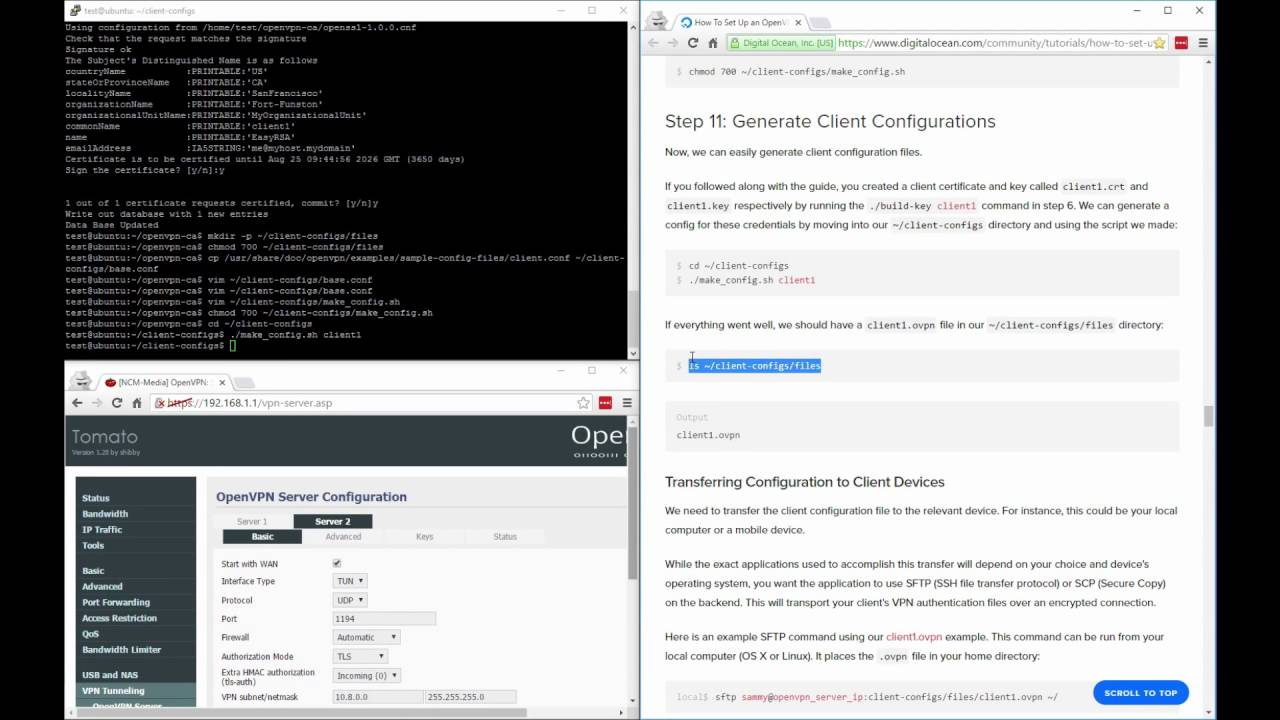Screen dimensions: 1280x720
Task: Open the Interface Type TUN dropdown
Action: coord(350,581)
